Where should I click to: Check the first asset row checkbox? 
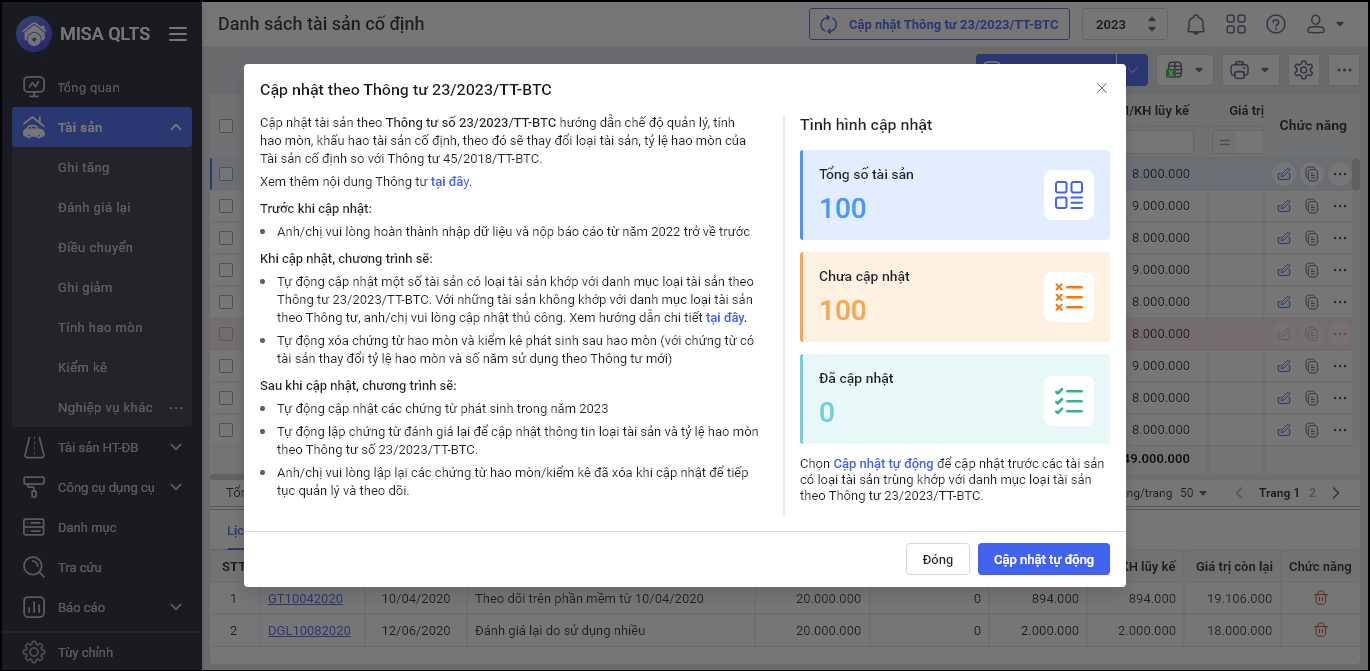click(226, 174)
